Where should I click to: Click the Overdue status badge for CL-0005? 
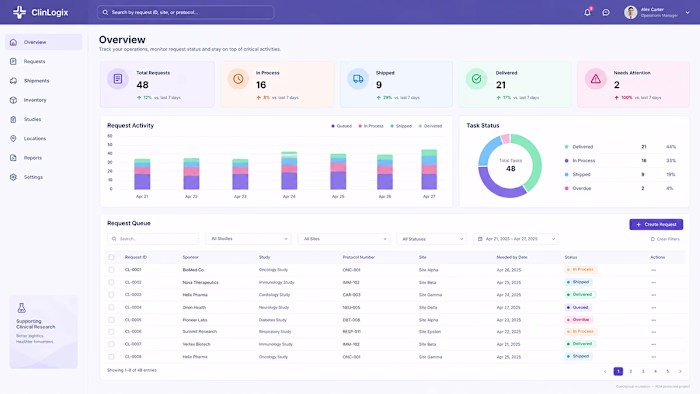[x=578, y=319]
